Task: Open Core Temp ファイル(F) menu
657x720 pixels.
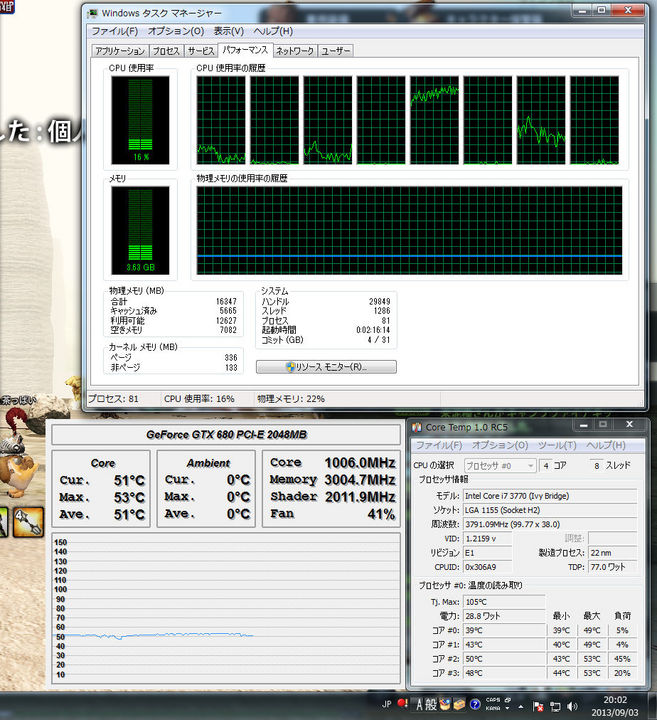Action: (439, 445)
